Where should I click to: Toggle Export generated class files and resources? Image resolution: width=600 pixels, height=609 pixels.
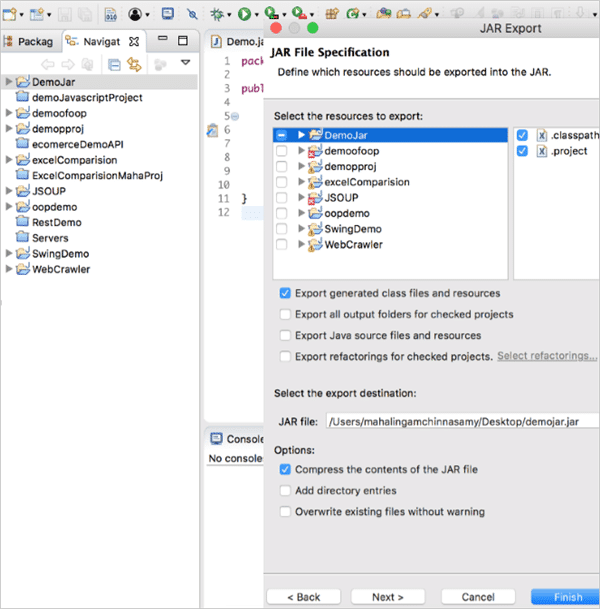pyautogui.click(x=285, y=293)
